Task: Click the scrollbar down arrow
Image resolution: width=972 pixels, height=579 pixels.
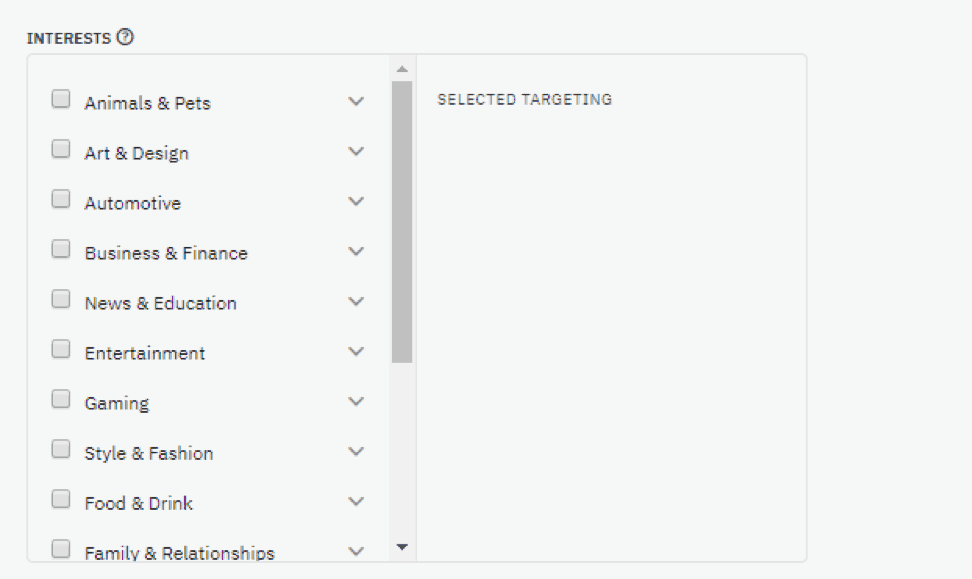Action: pyautogui.click(x=402, y=547)
